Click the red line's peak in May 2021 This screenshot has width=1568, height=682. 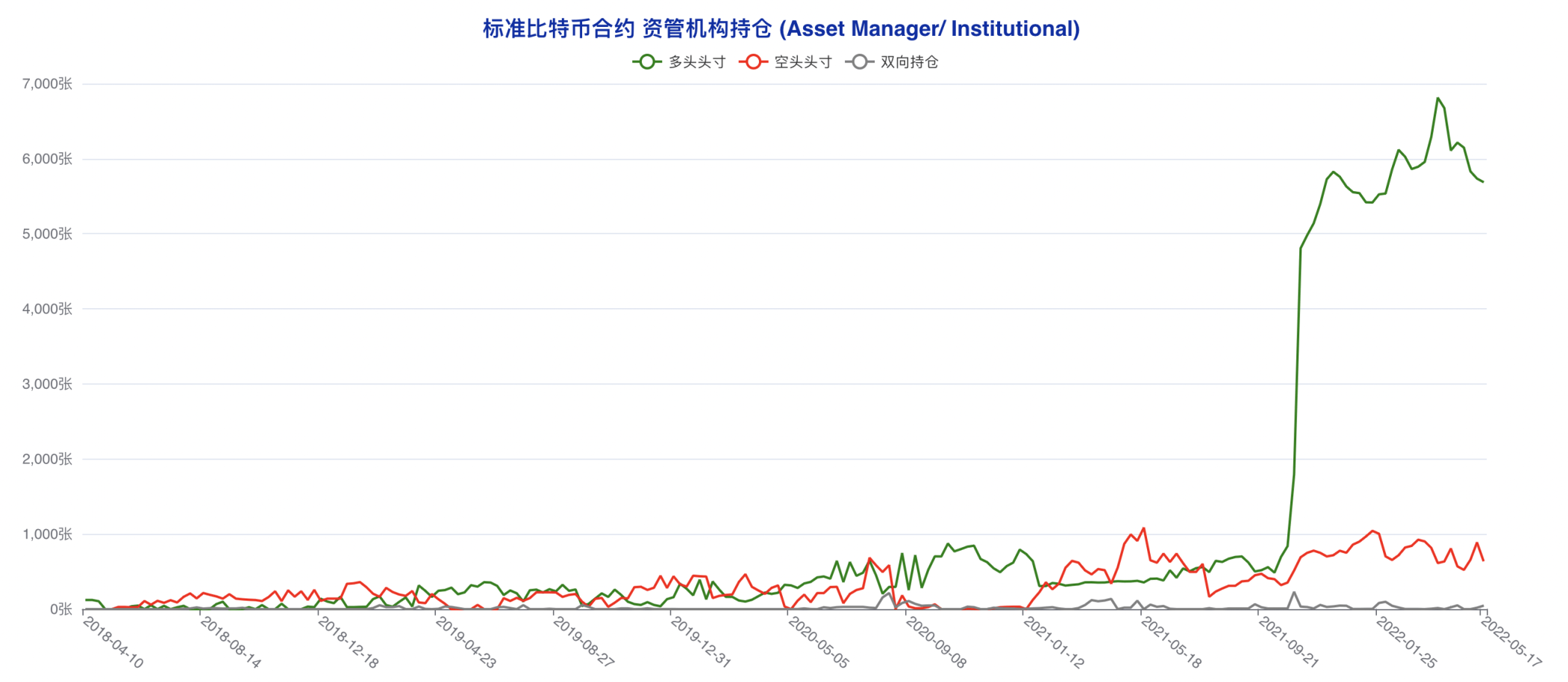click(1143, 528)
